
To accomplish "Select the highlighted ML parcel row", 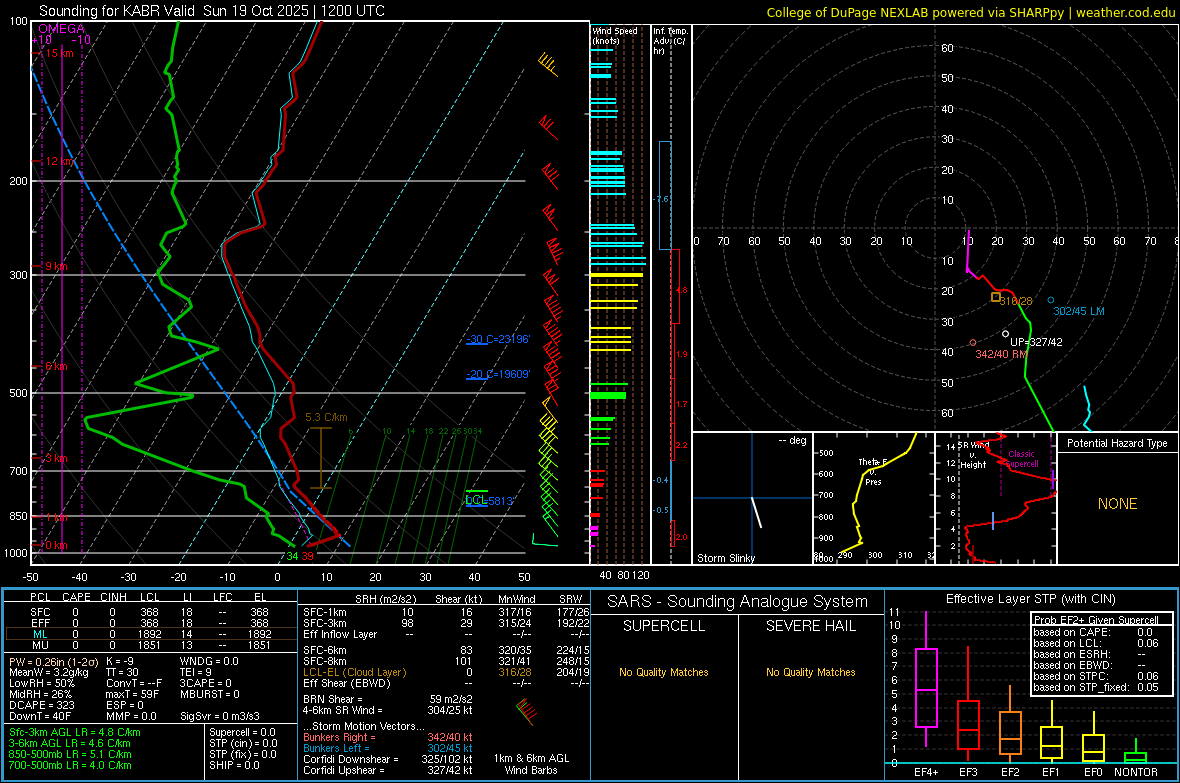I will [150, 634].
